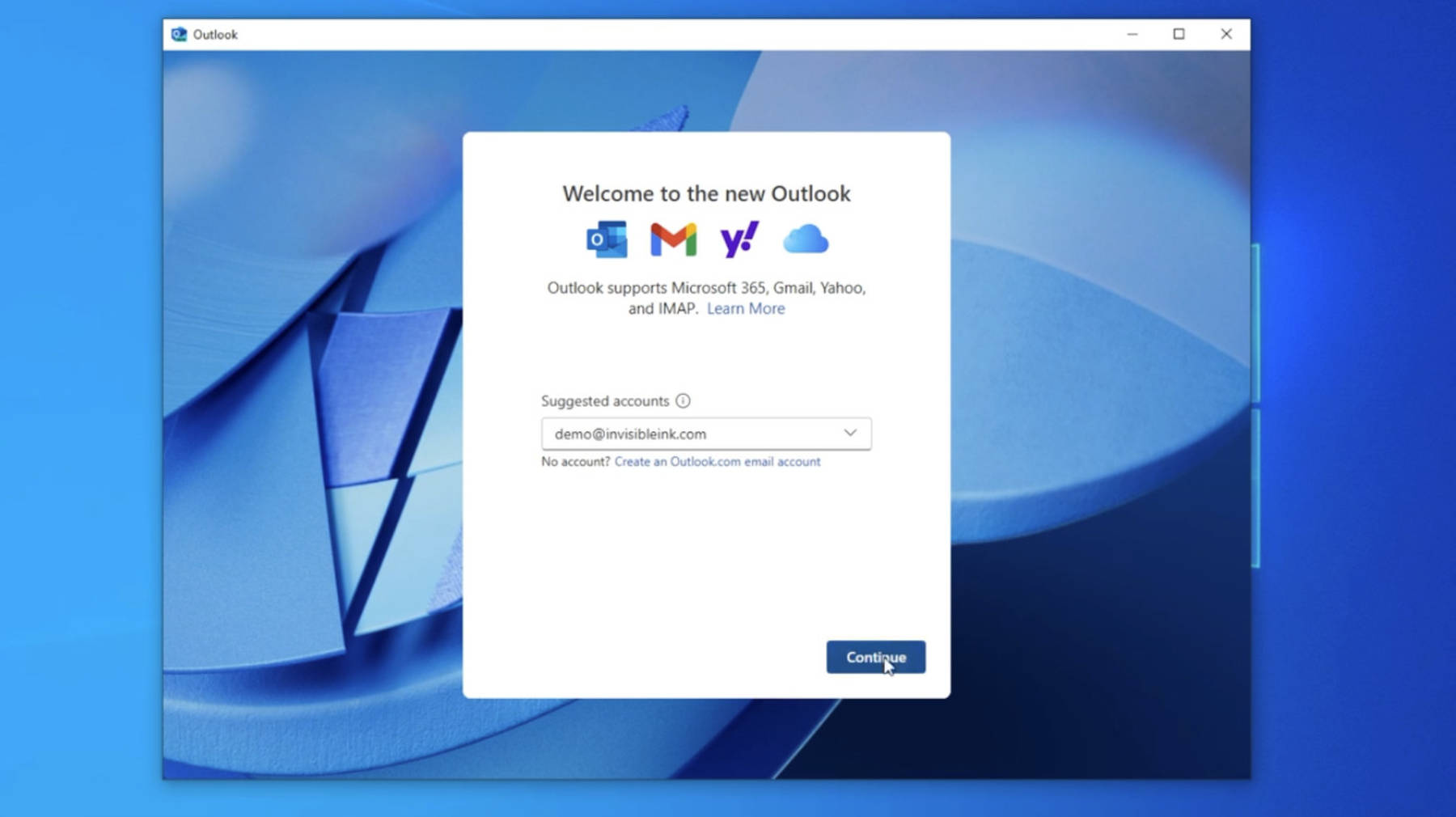Viewport: 1456px width, 817px height.
Task: Minimize the Outlook window
Action: coord(1132,34)
